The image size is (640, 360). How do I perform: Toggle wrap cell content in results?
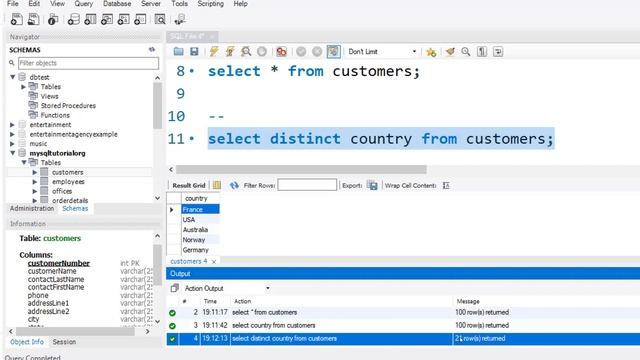tap(446, 185)
